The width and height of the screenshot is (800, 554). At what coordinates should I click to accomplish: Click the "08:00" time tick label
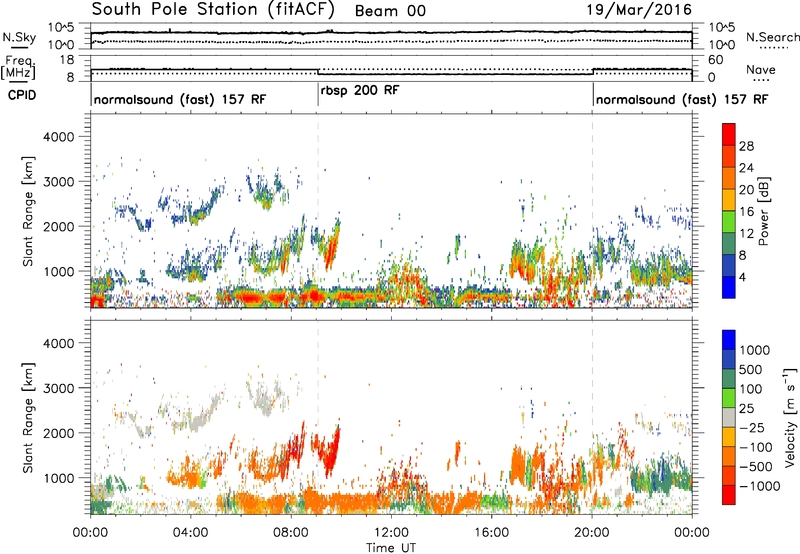(291, 533)
